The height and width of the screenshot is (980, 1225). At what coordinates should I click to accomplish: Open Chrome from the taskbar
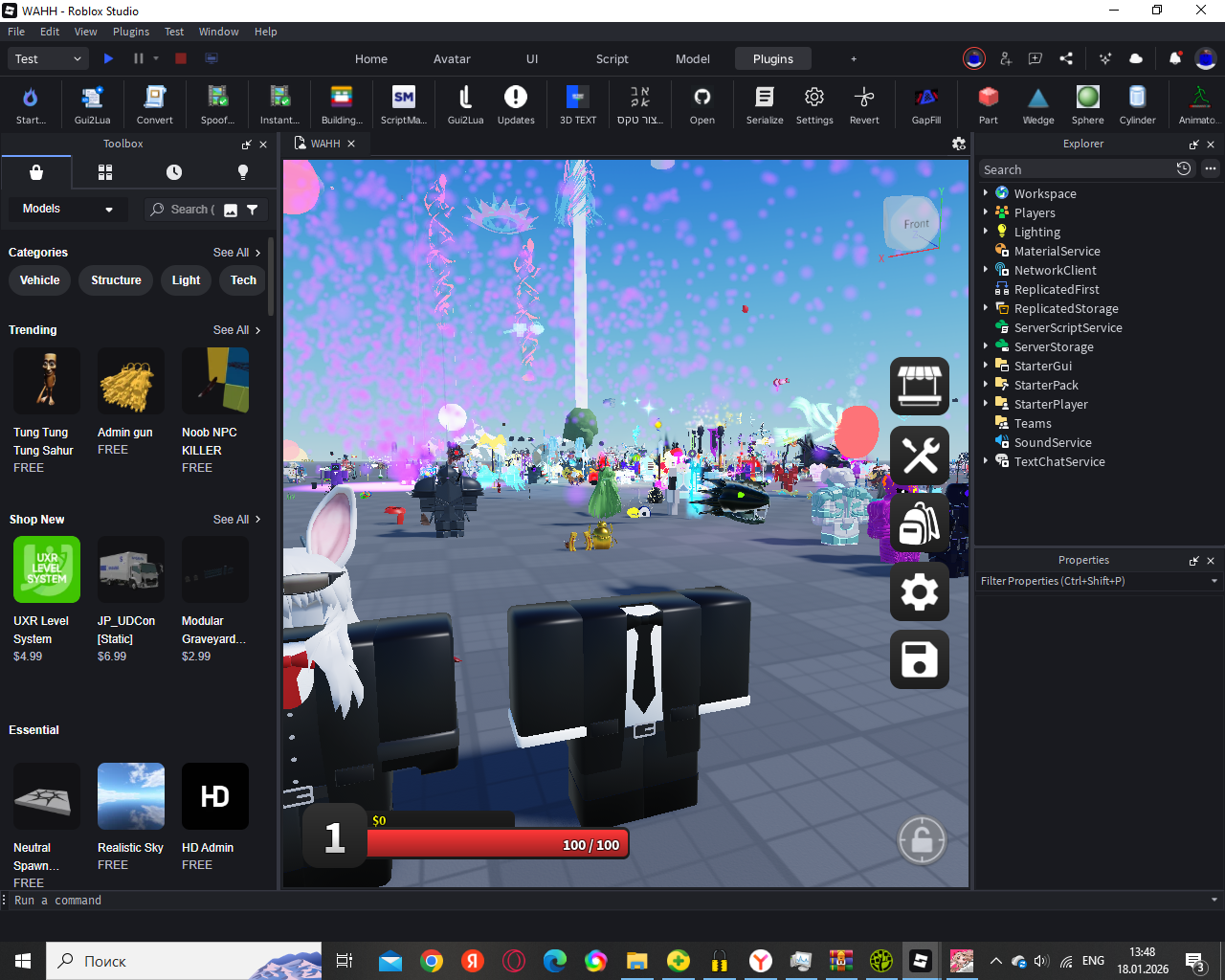(x=432, y=961)
